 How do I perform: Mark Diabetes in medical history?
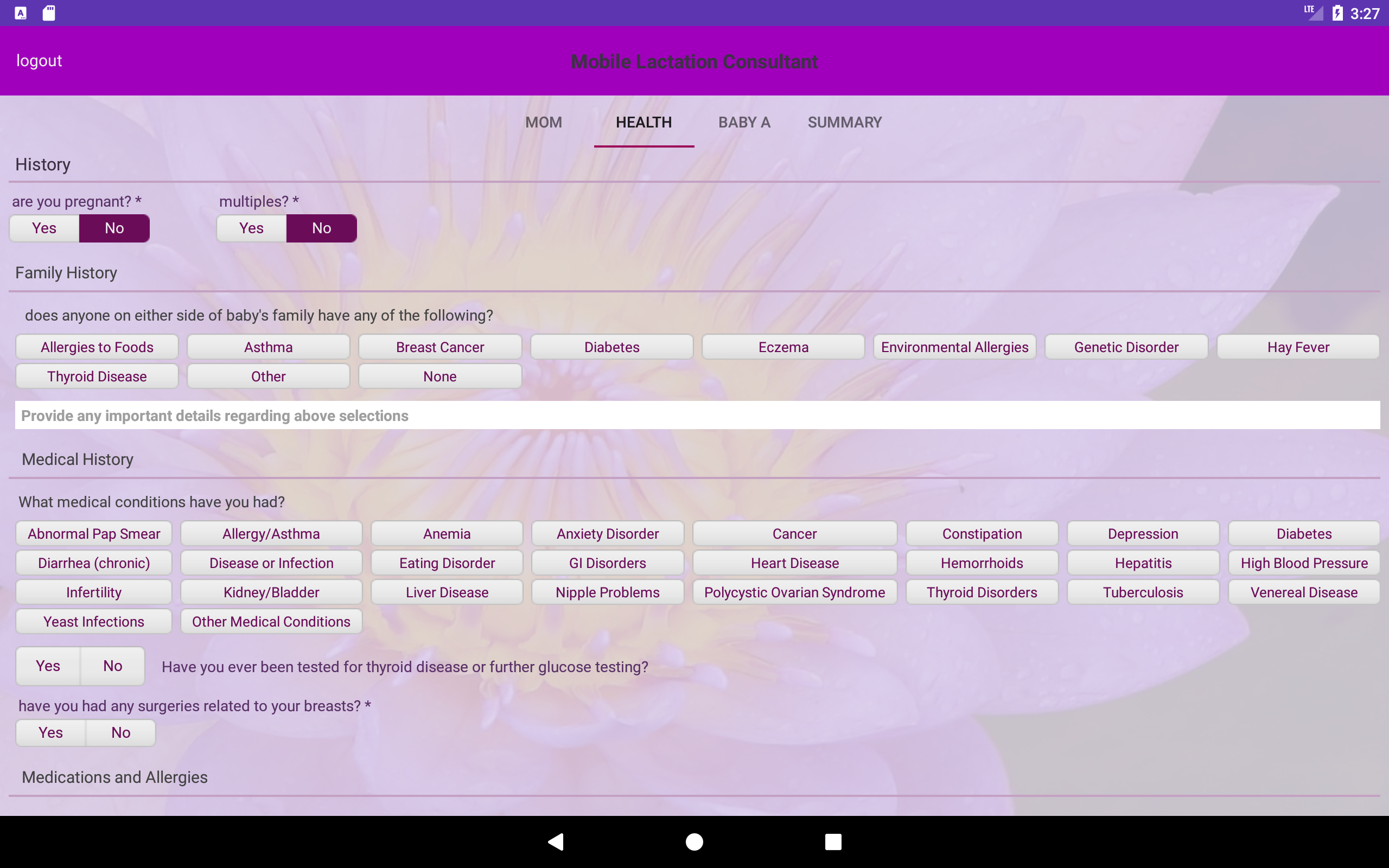1304,533
